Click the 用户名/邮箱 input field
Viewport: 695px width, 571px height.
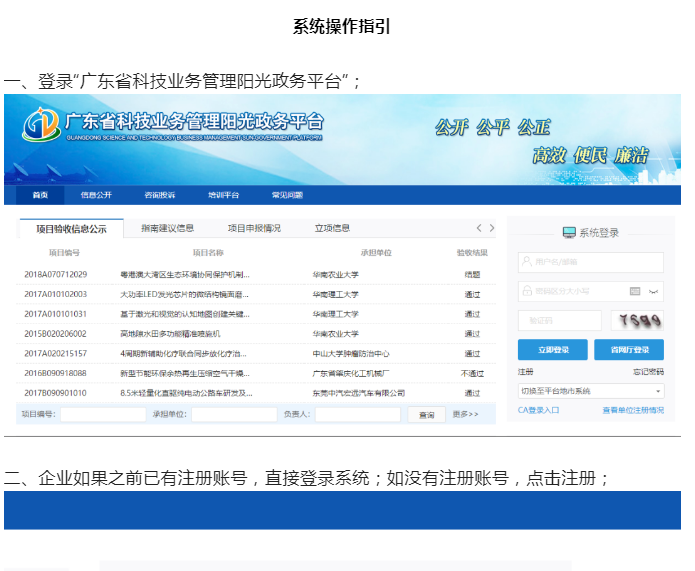click(591, 262)
